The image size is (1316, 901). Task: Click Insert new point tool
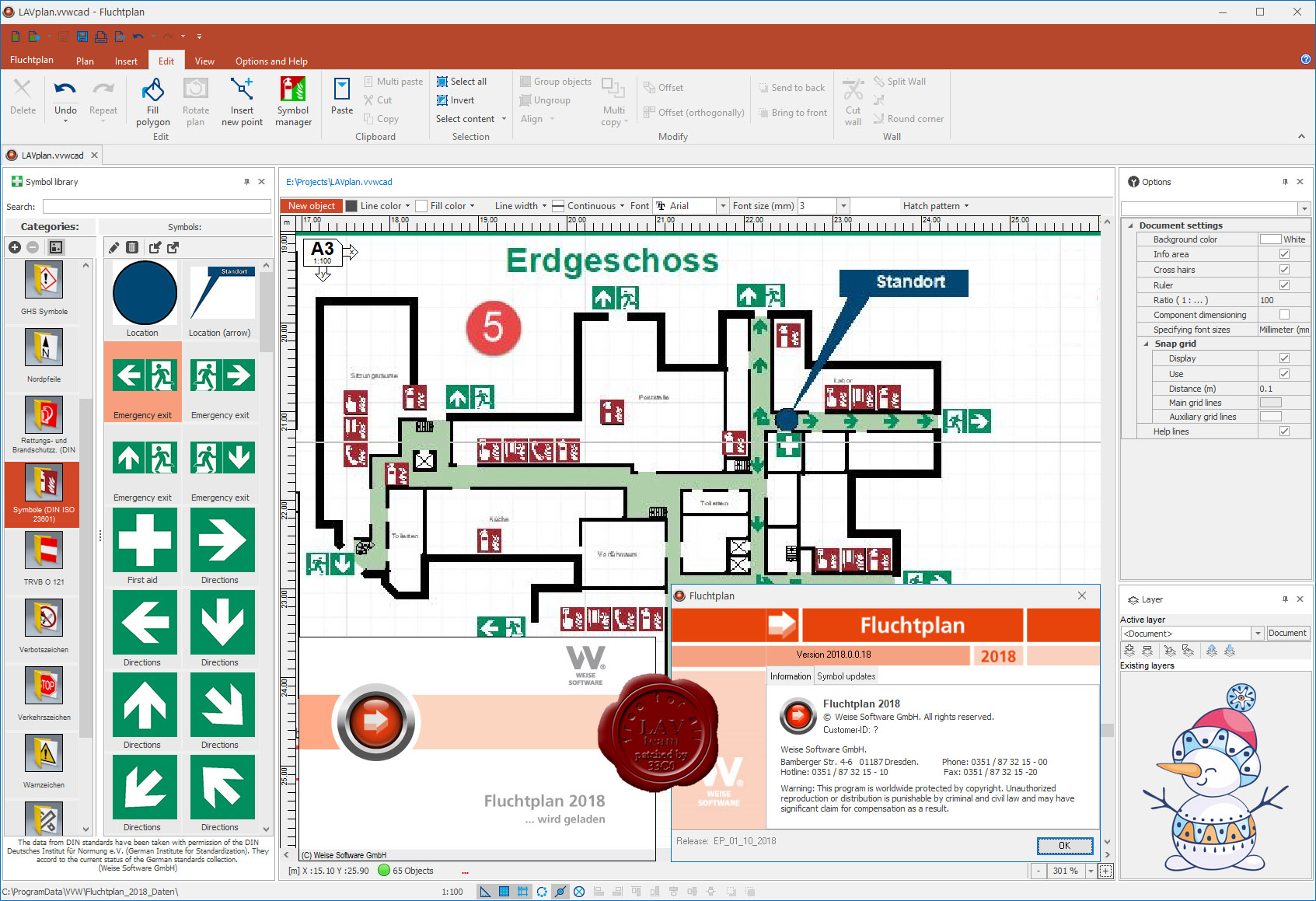tap(242, 102)
